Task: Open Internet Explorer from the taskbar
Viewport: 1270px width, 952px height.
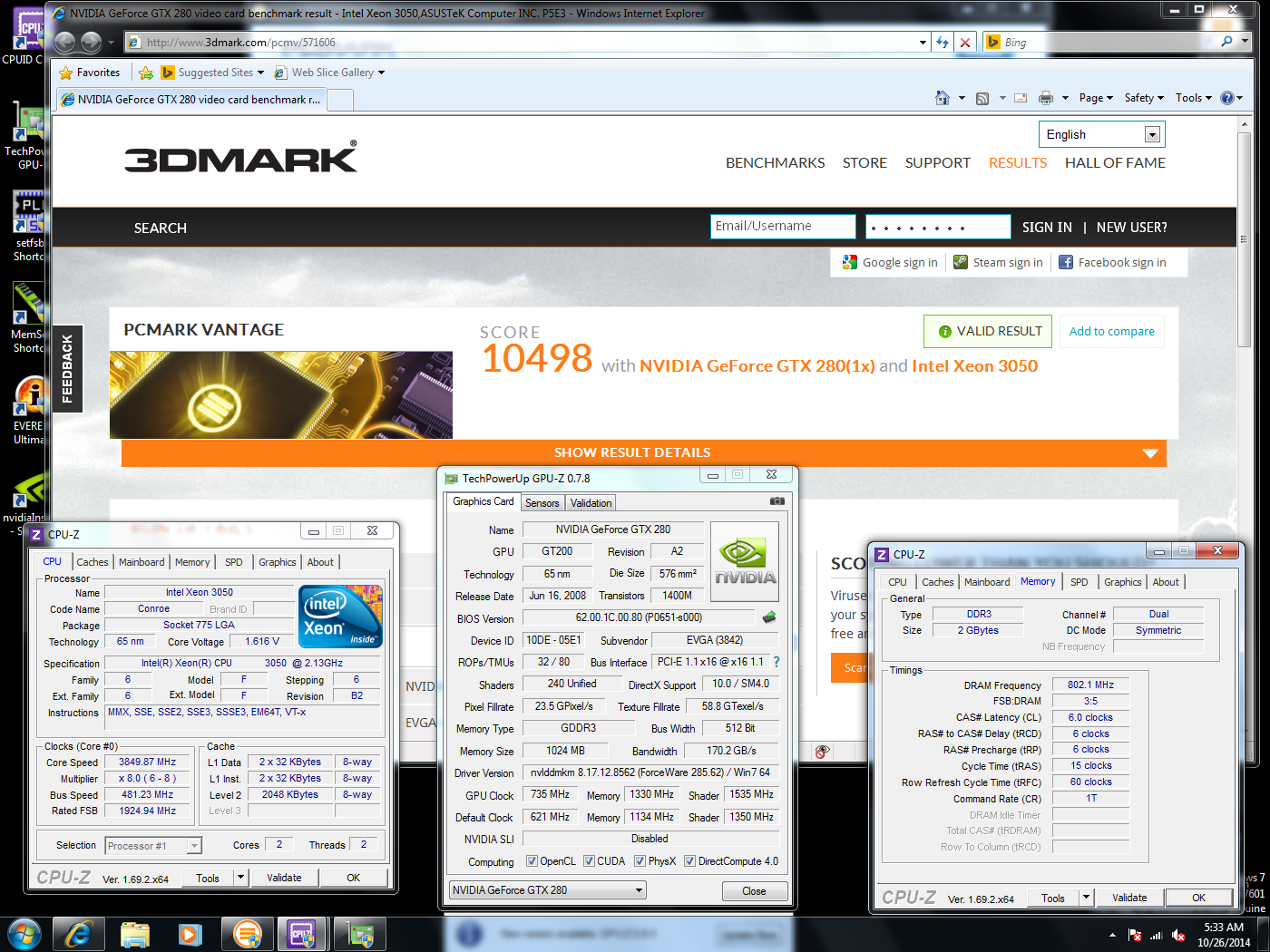Action: pyautogui.click(x=79, y=934)
